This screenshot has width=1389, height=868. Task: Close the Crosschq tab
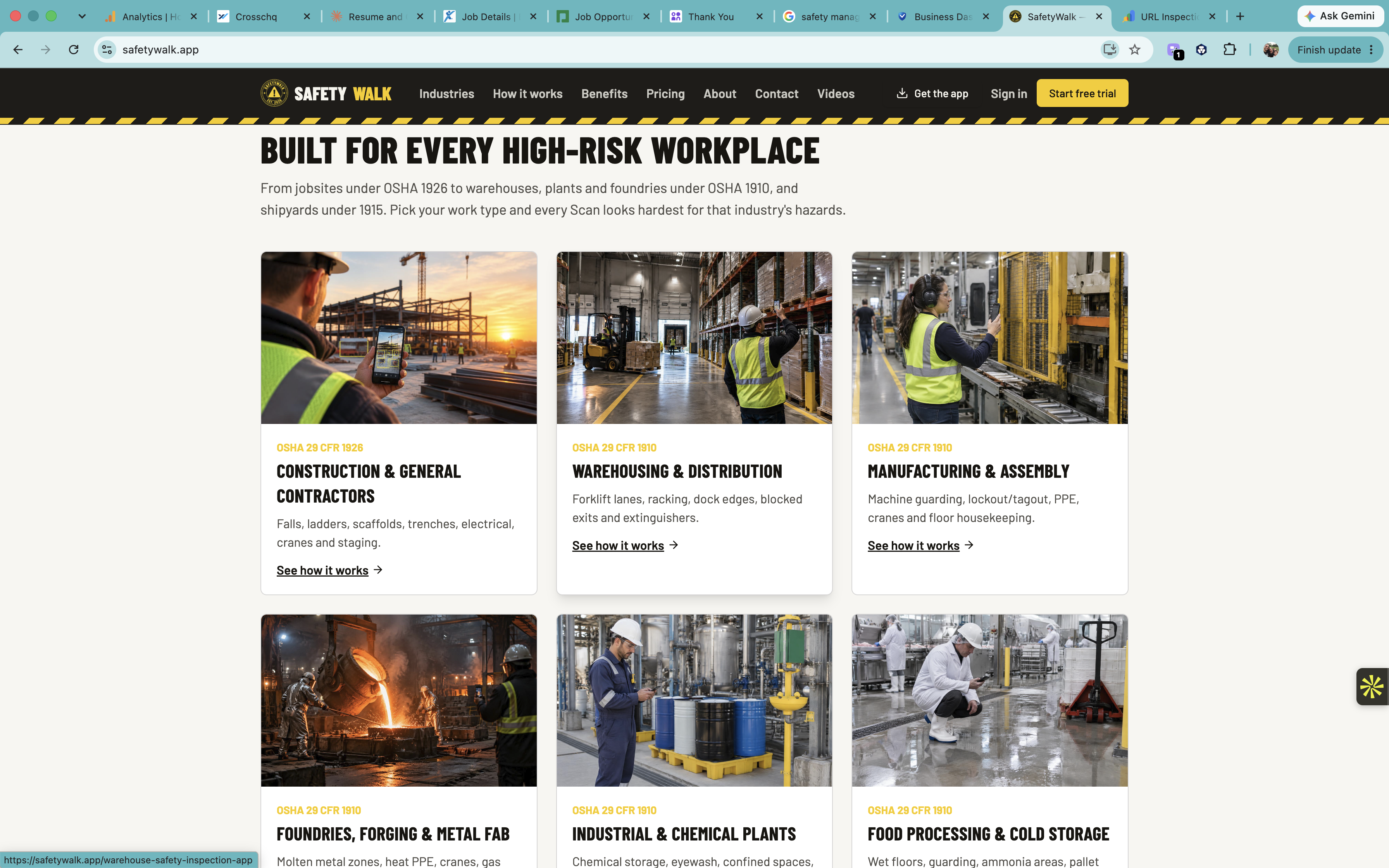[x=307, y=17]
